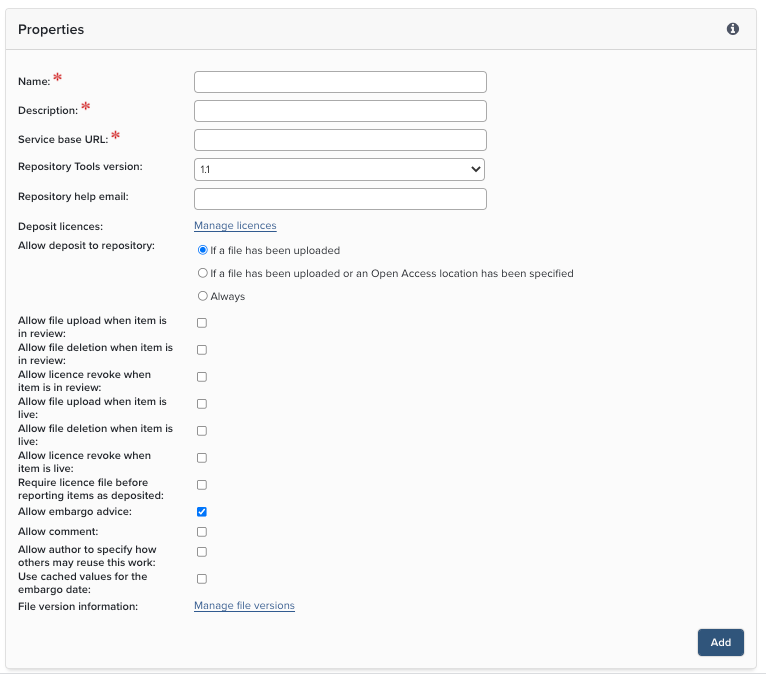
Task: Click the Service base URL field
Action: point(340,140)
